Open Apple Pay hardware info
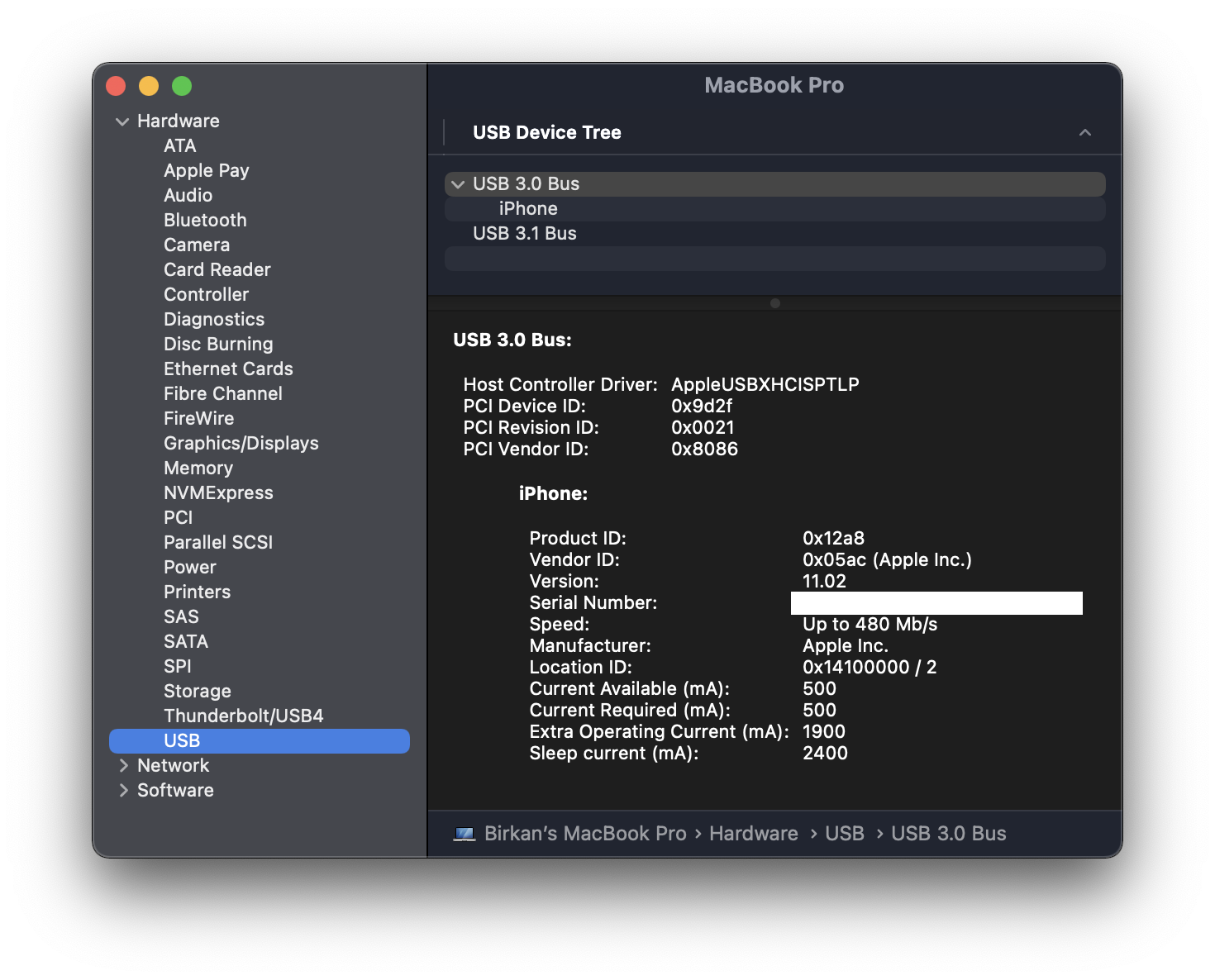1215x980 pixels. click(x=207, y=170)
